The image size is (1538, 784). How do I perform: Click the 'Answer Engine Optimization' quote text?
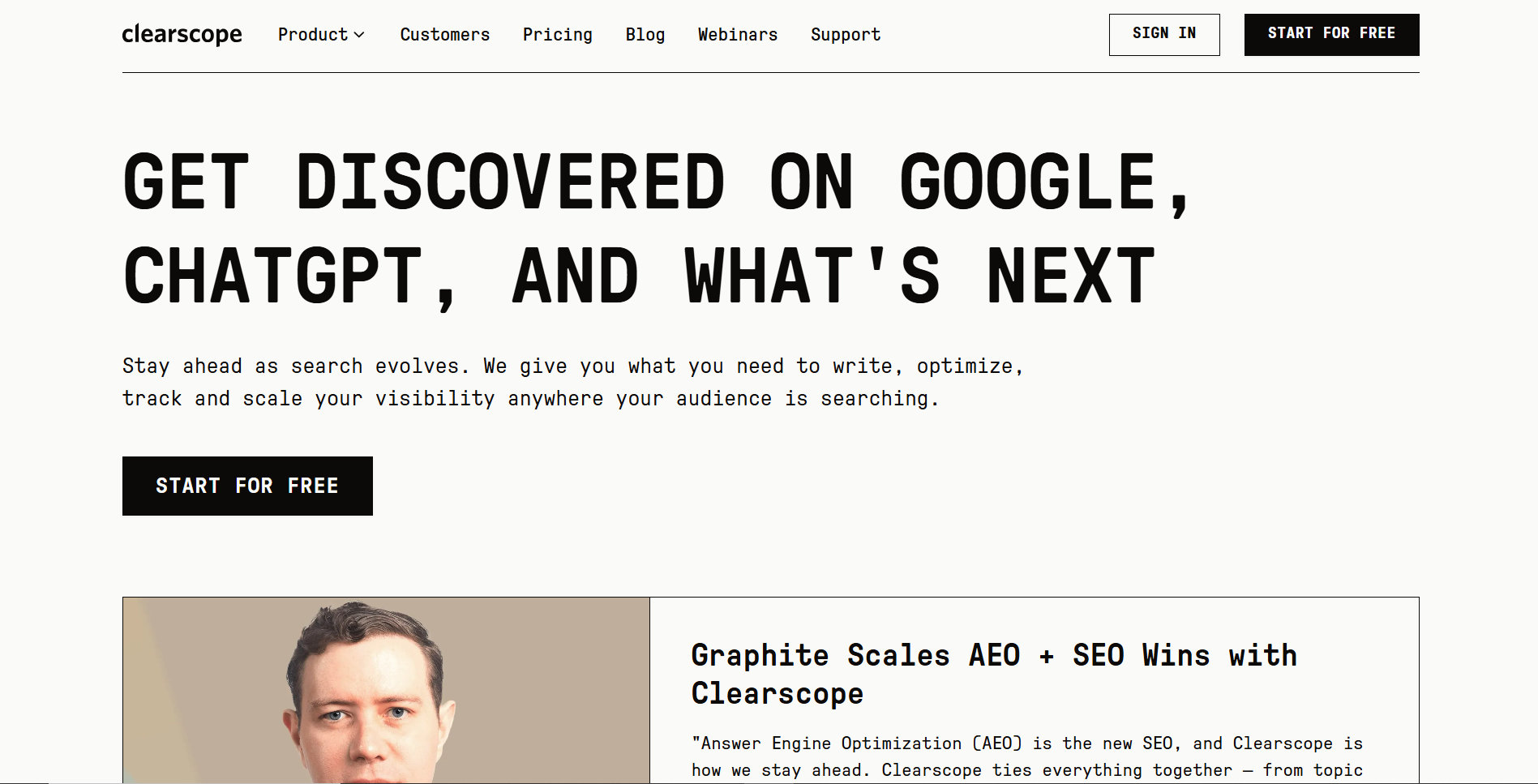[1027, 757]
